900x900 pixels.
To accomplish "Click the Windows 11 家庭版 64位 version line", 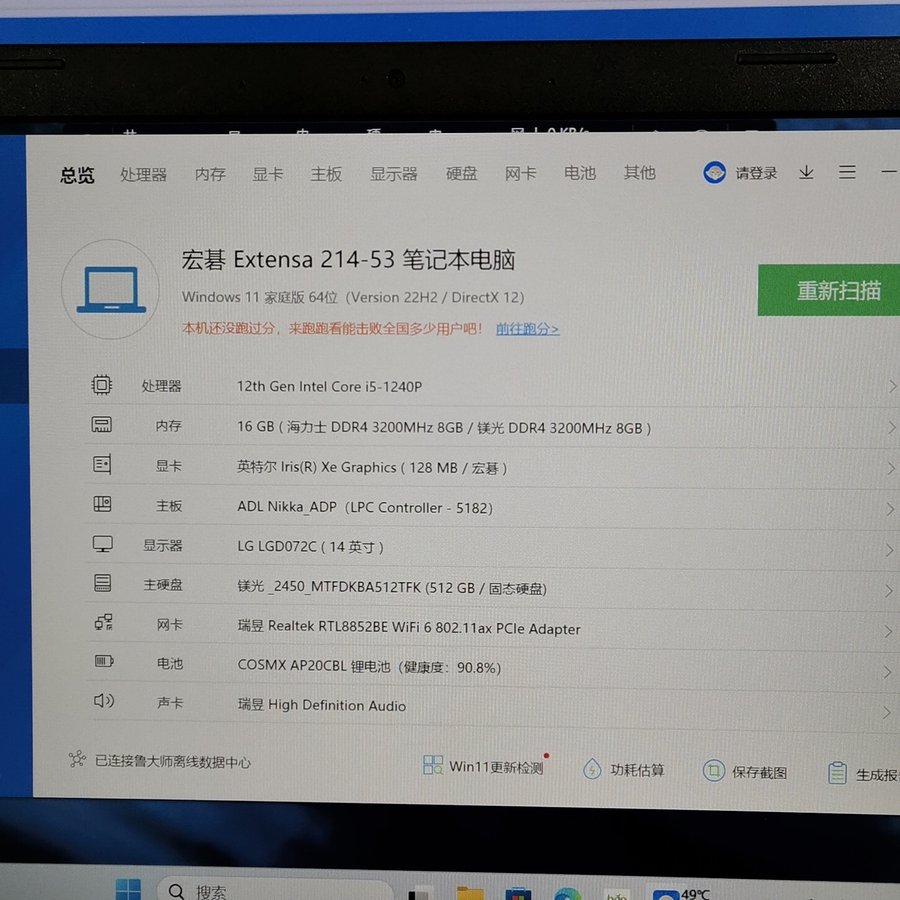I will [353, 297].
